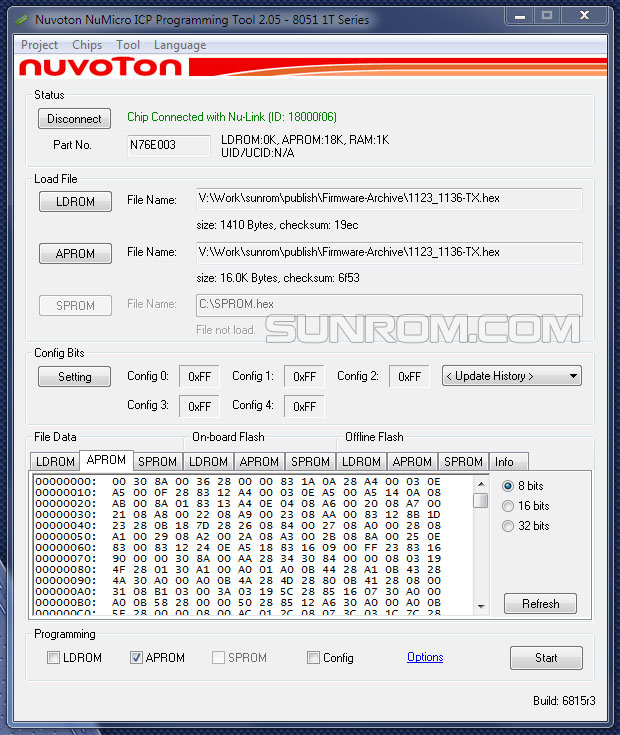Screen dimensions: 620x735
Task: Open the Chips menu
Action: 87,45
